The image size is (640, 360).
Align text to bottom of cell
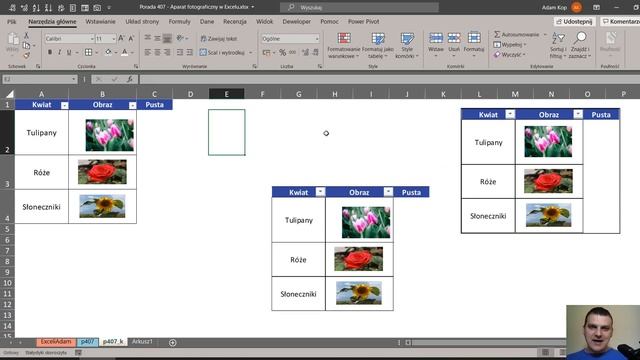tap(167, 38)
